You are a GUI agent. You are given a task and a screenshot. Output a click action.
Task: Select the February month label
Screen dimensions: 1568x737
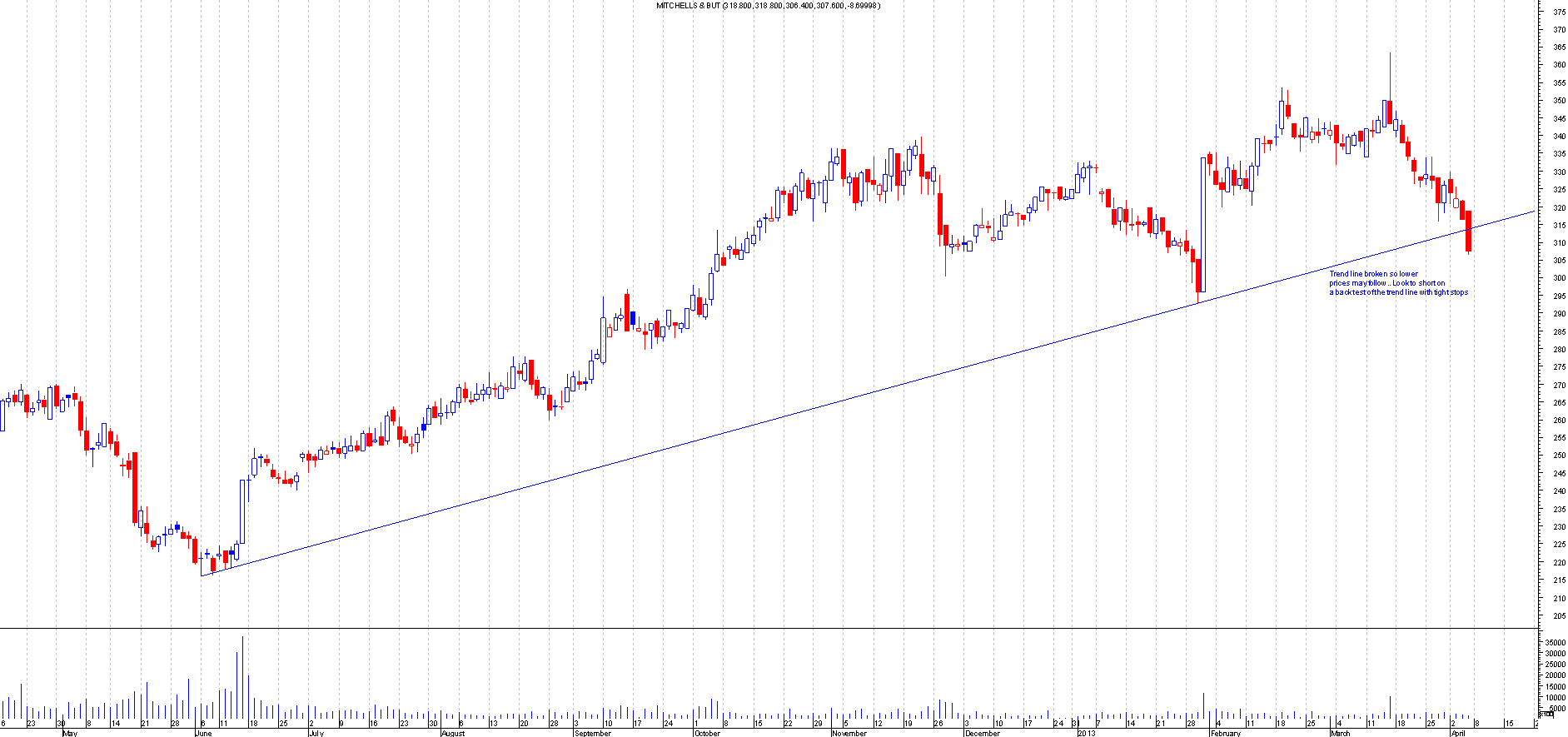pos(1226,734)
